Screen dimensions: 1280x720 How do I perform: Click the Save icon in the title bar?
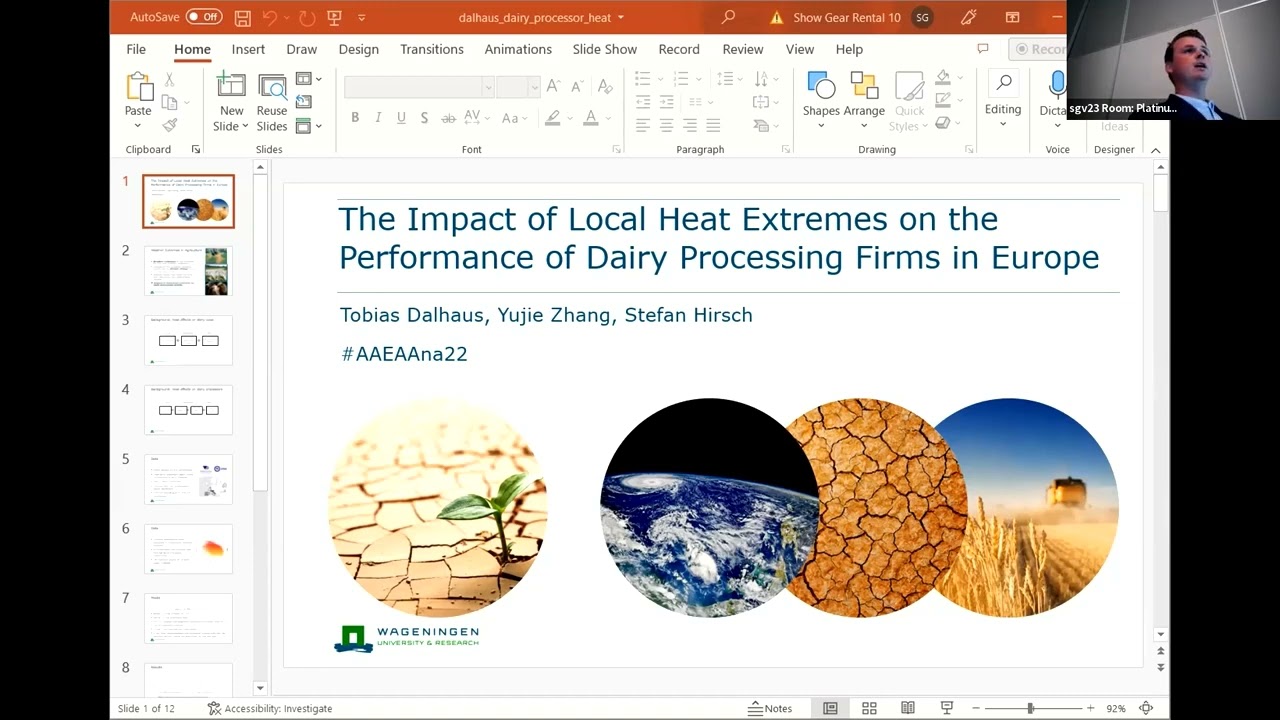[243, 17]
